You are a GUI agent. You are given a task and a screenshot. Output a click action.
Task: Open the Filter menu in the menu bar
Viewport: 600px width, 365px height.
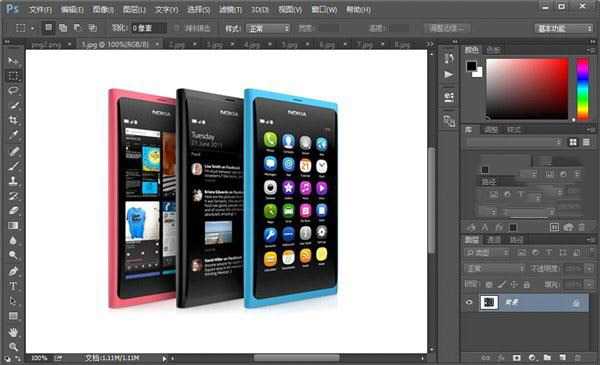pos(230,10)
